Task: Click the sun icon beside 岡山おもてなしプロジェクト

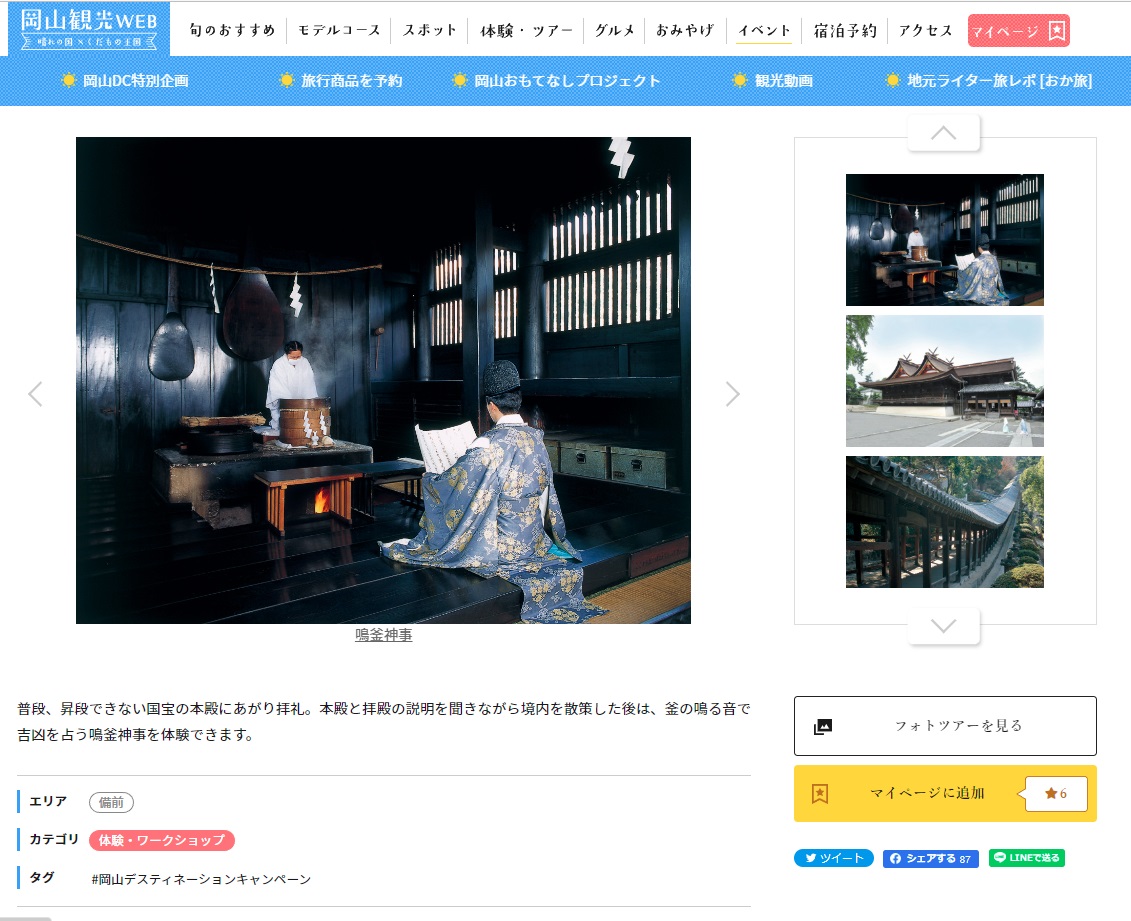Action: 459,80
